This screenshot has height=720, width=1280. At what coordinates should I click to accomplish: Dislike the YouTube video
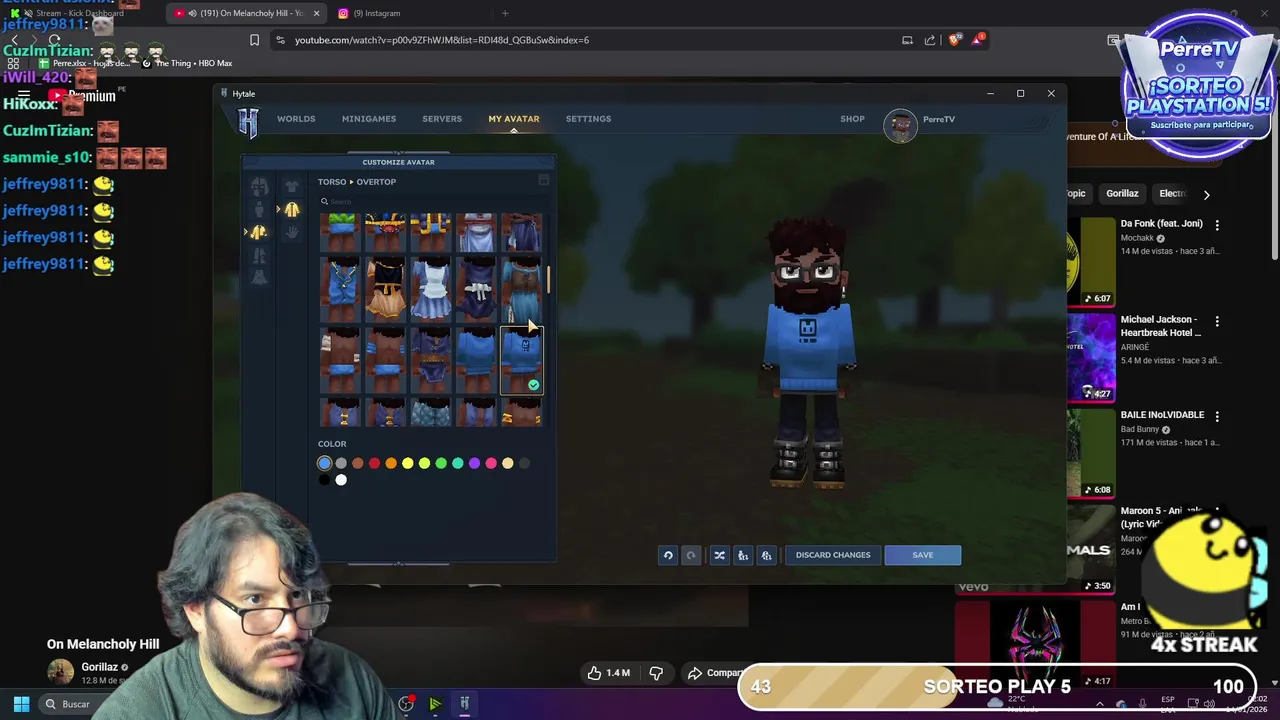point(656,673)
